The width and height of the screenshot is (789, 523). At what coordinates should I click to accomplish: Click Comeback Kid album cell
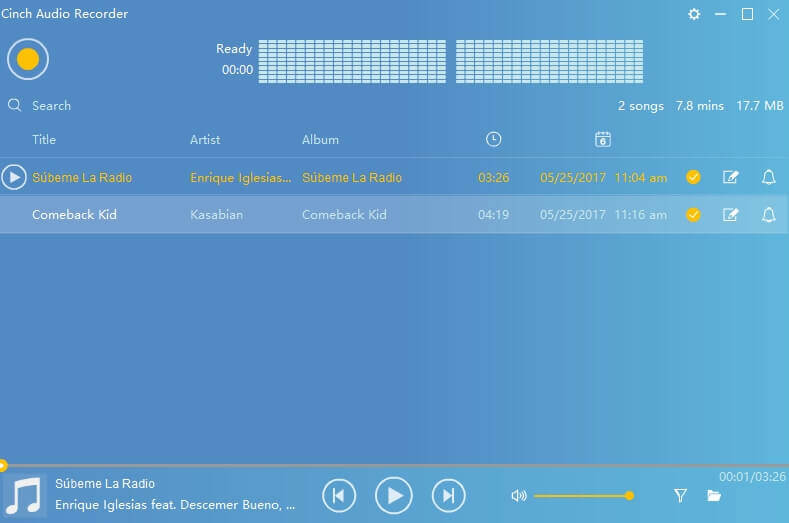point(344,215)
